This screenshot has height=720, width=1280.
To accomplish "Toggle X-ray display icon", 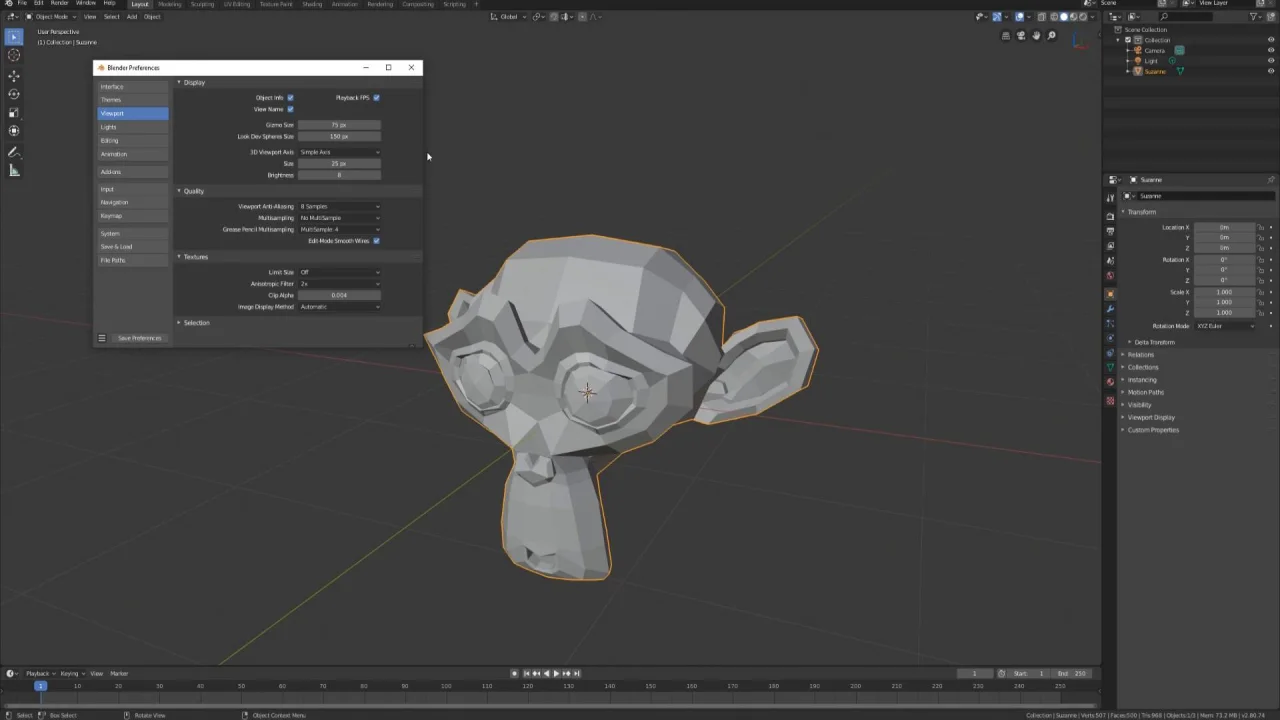I will (x=1041, y=17).
